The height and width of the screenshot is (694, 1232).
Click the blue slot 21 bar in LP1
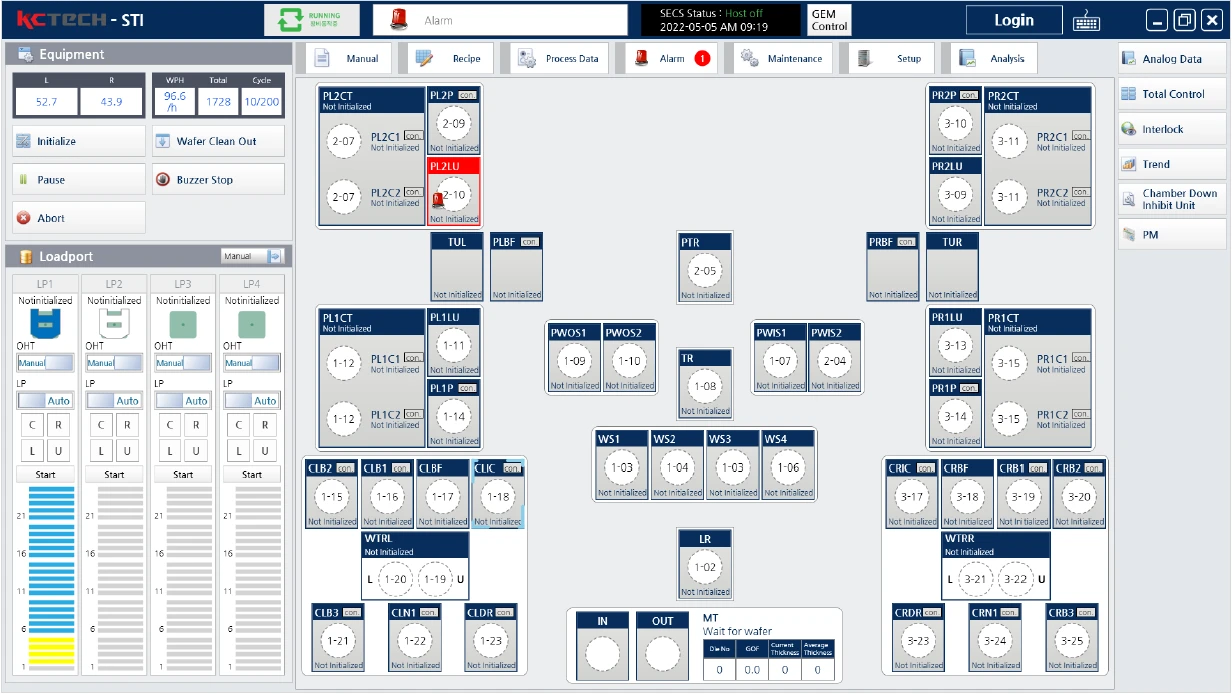pos(51,516)
